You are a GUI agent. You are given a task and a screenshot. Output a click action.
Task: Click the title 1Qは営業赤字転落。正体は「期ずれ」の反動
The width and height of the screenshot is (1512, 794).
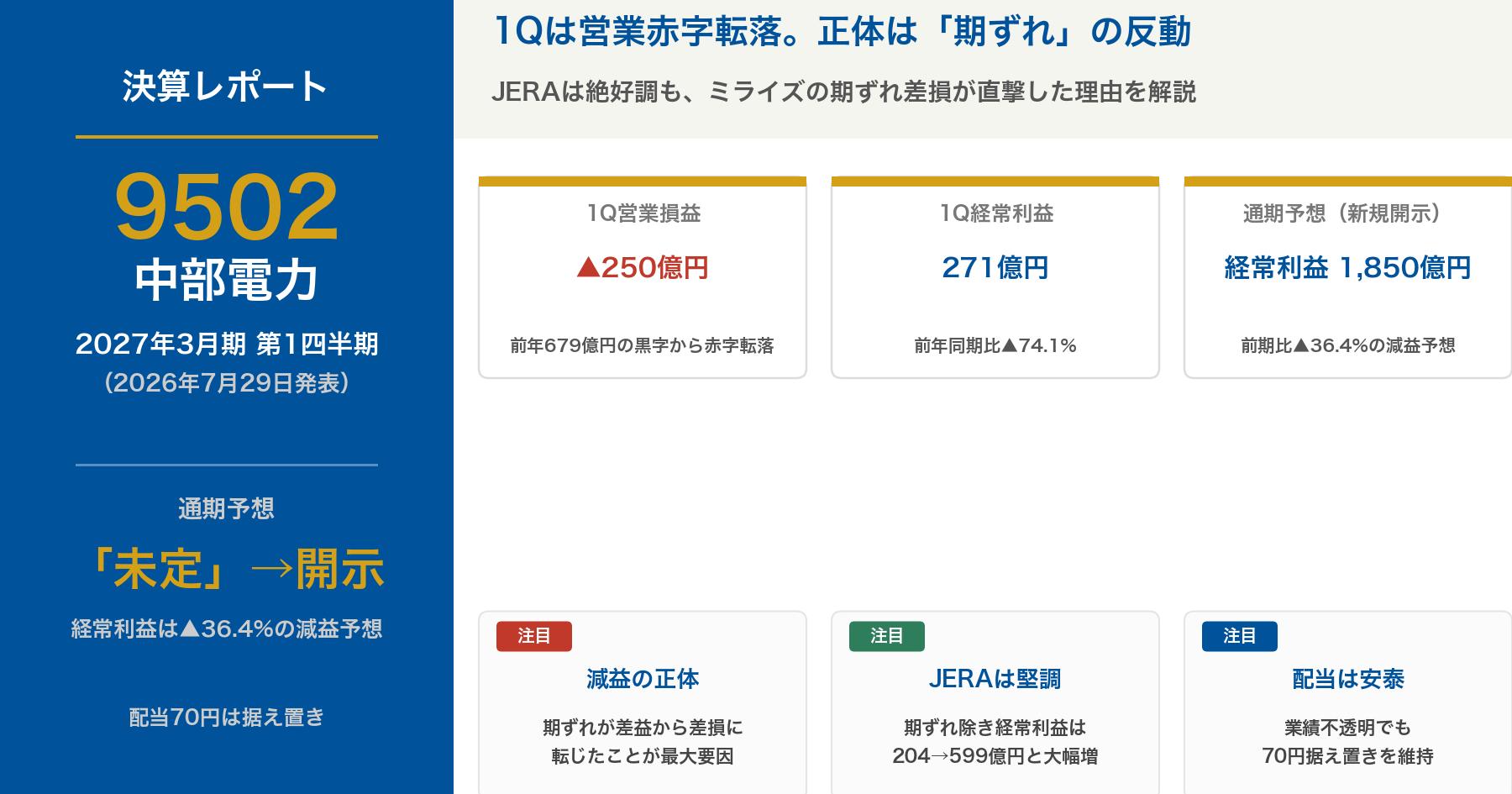[843, 32]
